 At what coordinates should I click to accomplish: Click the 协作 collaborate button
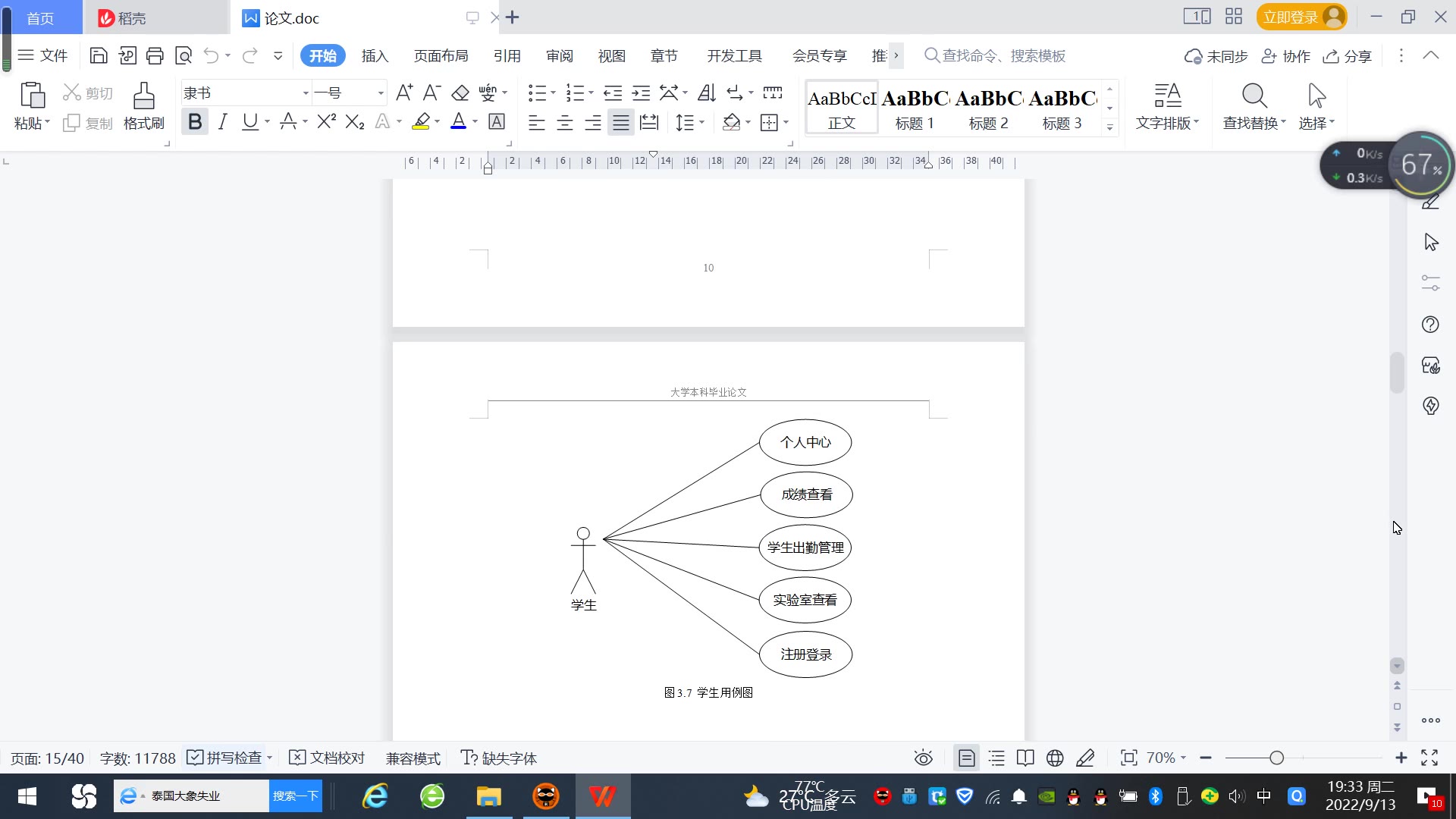(1285, 56)
